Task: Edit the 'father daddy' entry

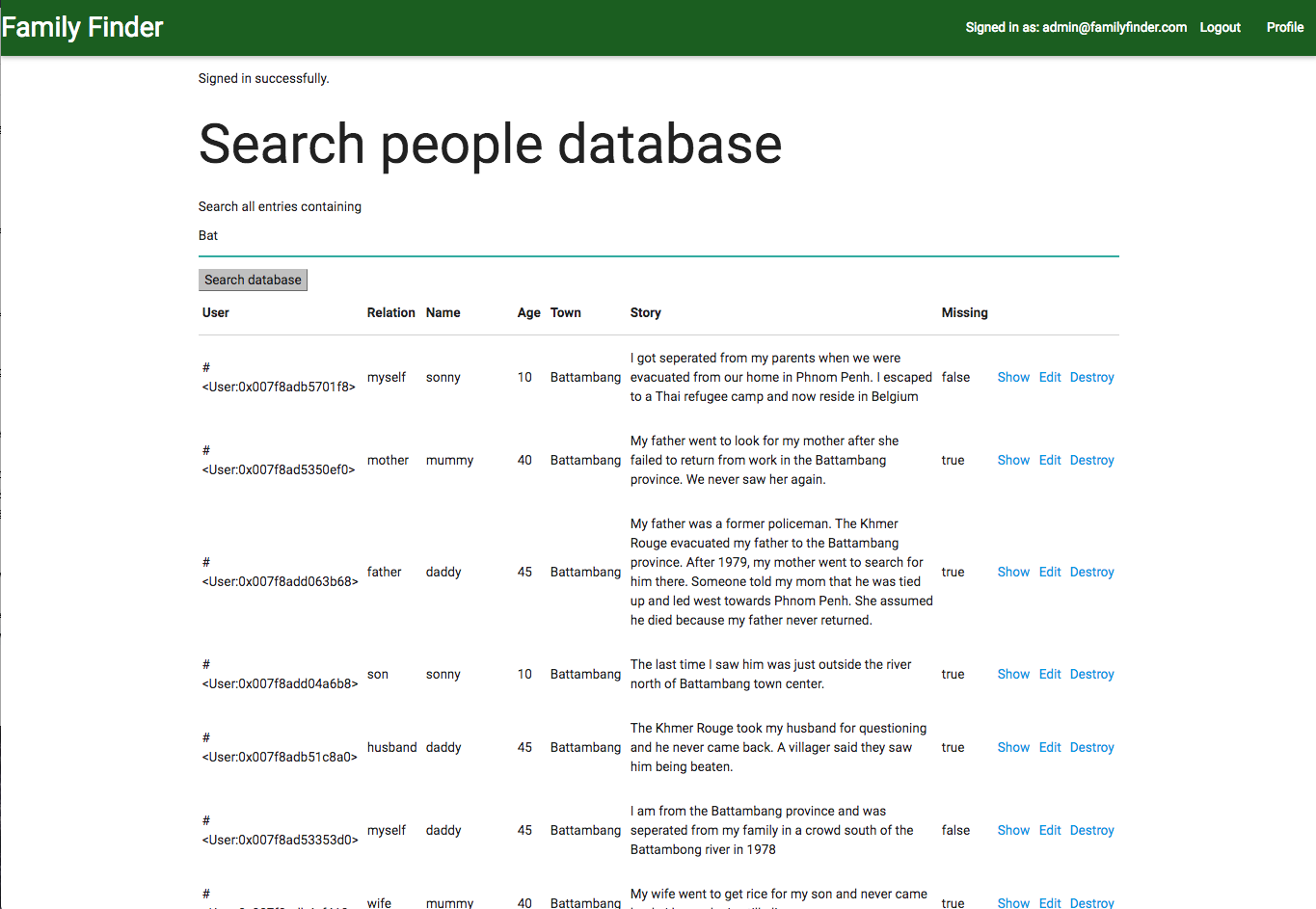Action: click(x=1050, y=572)
